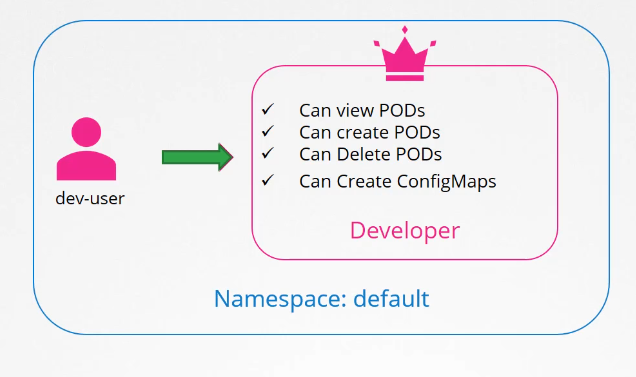Image resolution: width=636 pixels, height=377 pixels.
Task: Click the Developer role title
Action: [405, 231]
